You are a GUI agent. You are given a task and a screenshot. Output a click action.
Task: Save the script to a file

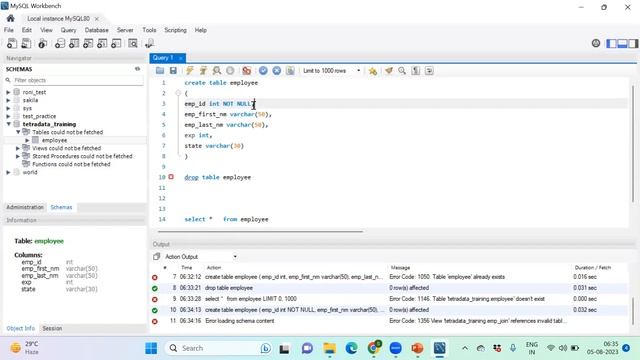pos(173,71)
